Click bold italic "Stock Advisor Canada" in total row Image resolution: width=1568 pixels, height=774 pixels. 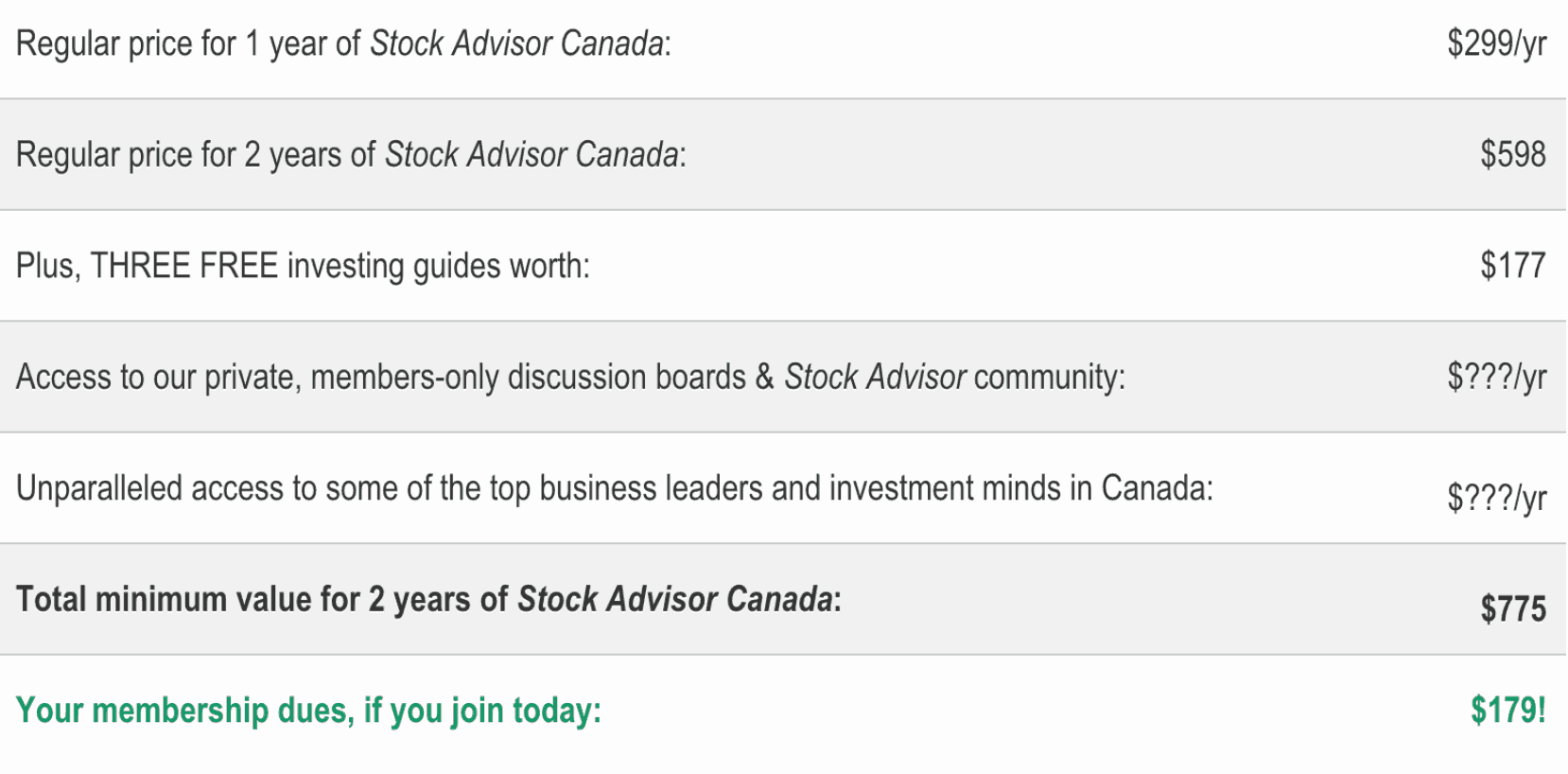[675, 600]
